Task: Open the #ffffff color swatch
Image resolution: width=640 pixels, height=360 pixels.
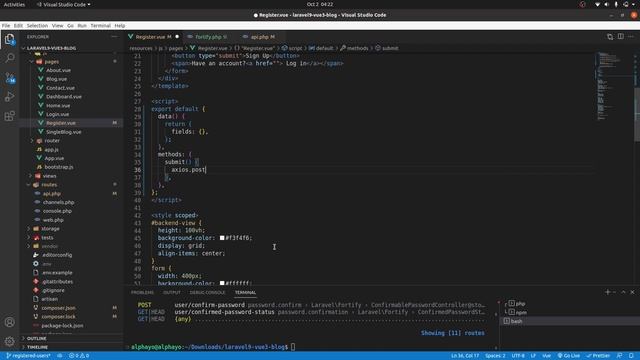Action: [x=222, y=283]
